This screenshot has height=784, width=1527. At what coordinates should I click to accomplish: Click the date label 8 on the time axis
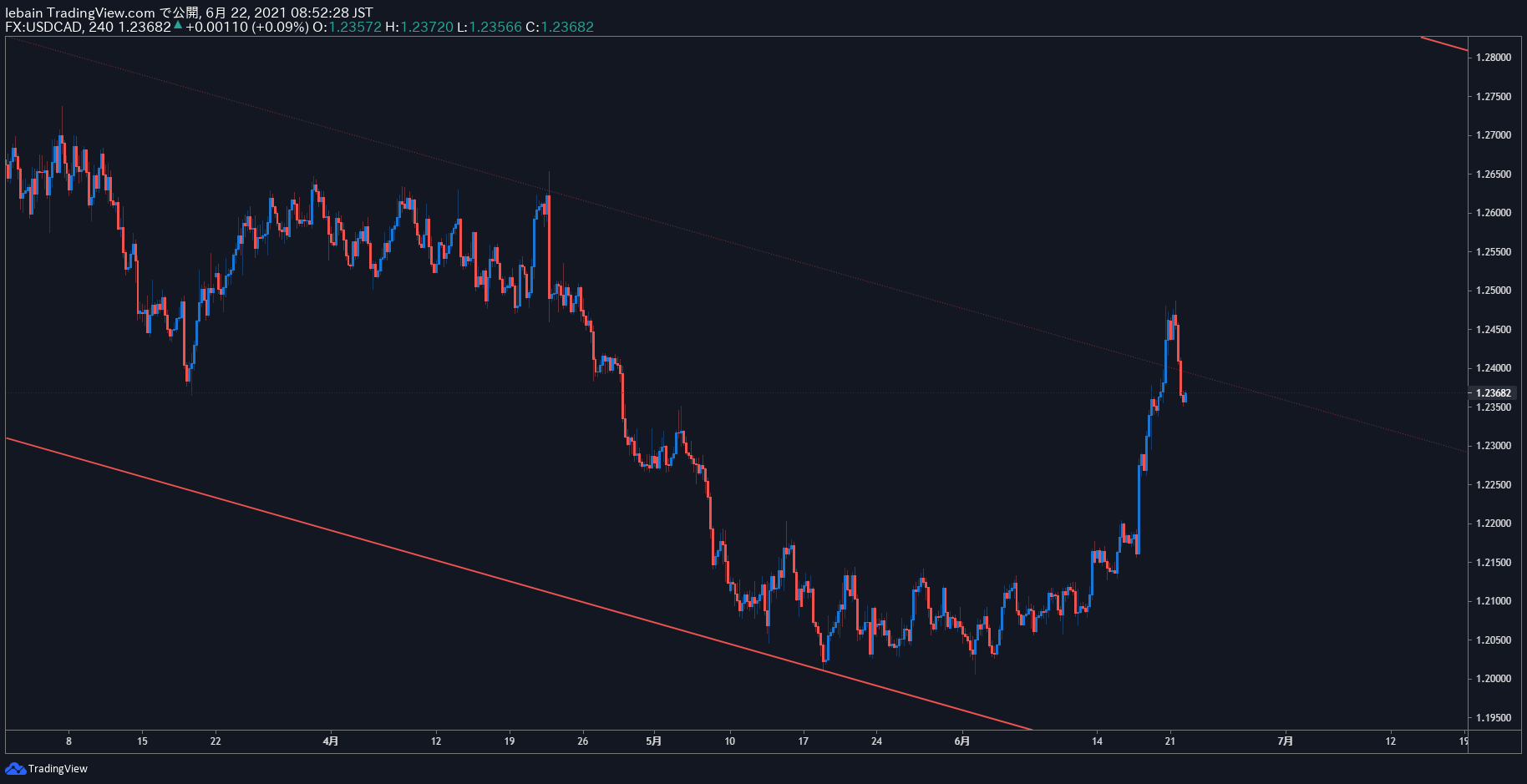tap(68, 741)
